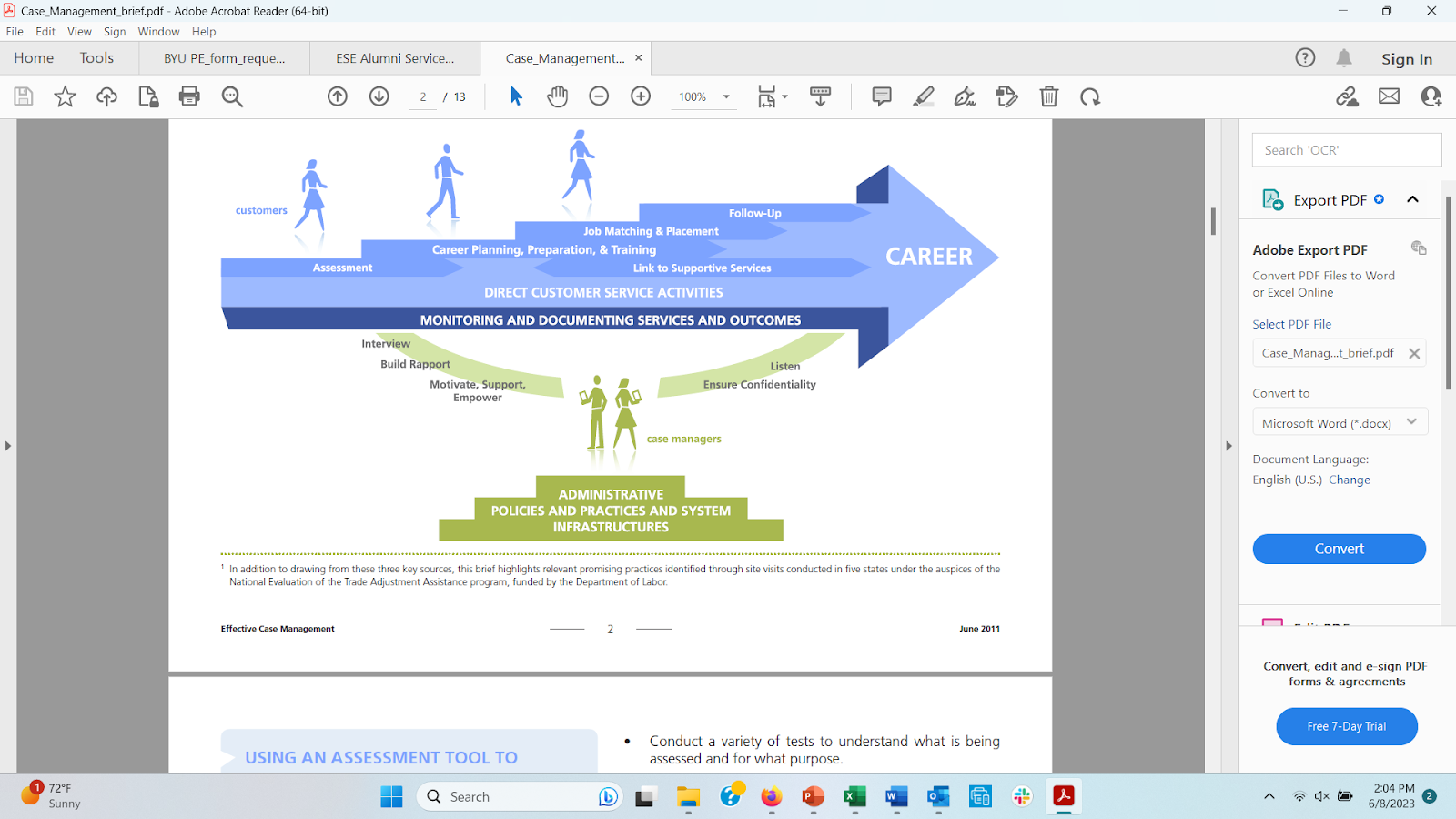This screenshot has width=1456, height=819.
Task: Open the Fill and Sign pen tool
Action: point(965,96)
